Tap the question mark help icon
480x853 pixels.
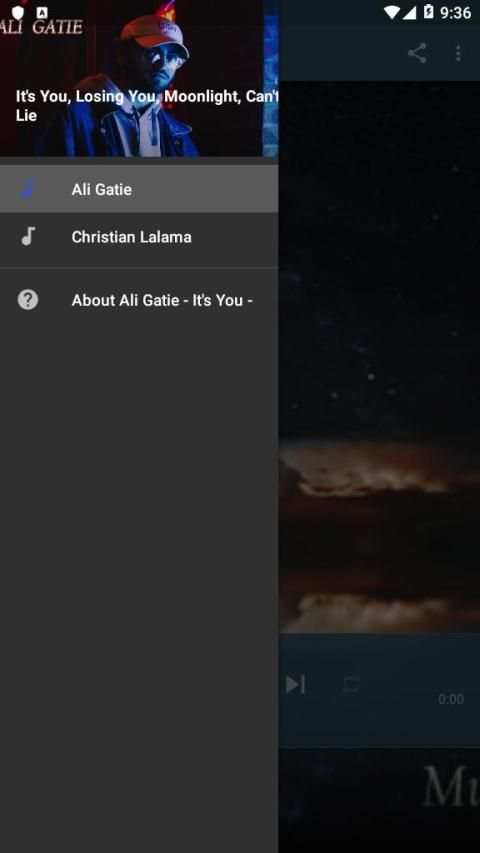tap(28, 300)
